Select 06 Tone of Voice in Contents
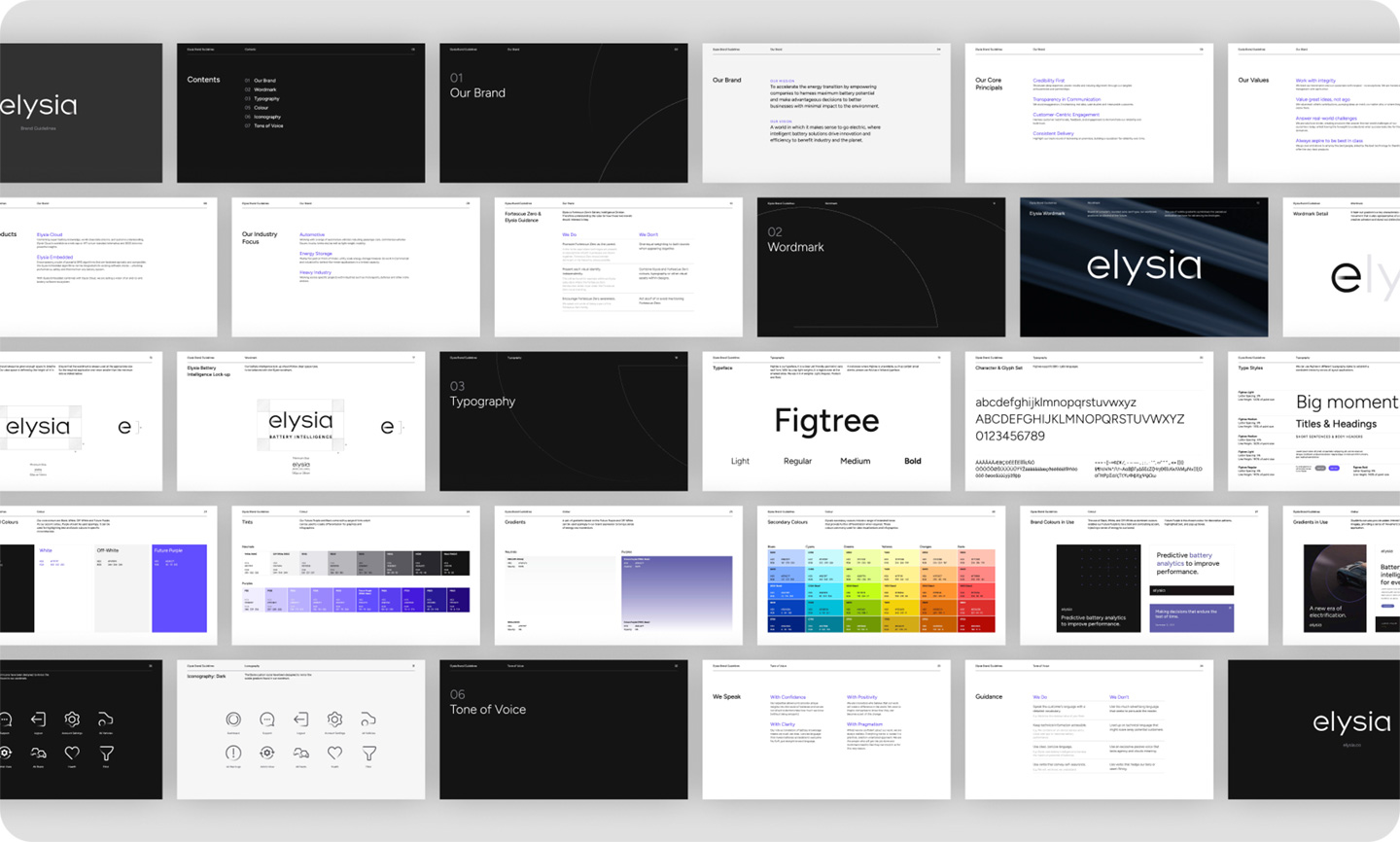This screenshot has width=1400, height=842. [268, 125]
